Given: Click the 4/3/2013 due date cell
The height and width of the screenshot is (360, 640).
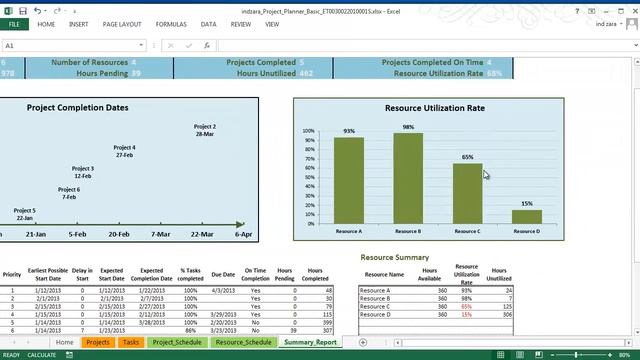Looking at the screenshot, I should (x=223, y=291).
